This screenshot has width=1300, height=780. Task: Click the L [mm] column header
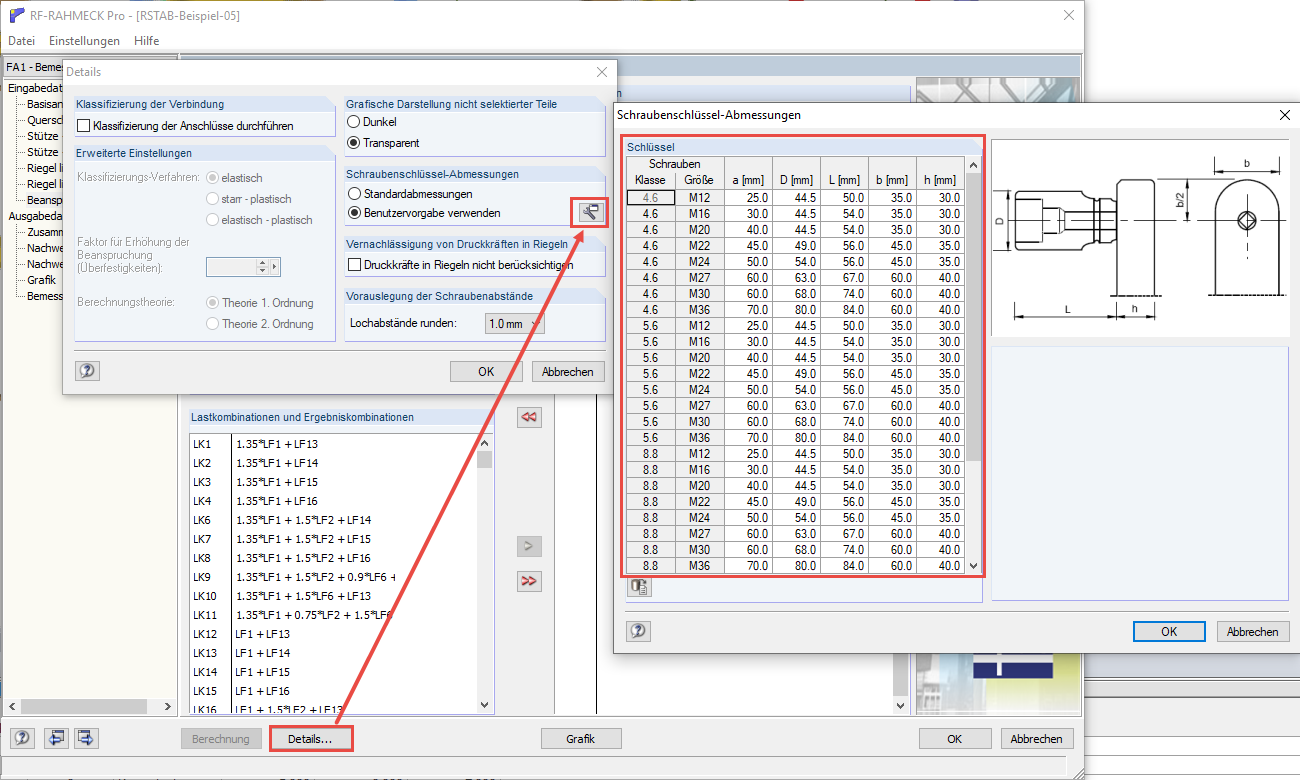844,180
